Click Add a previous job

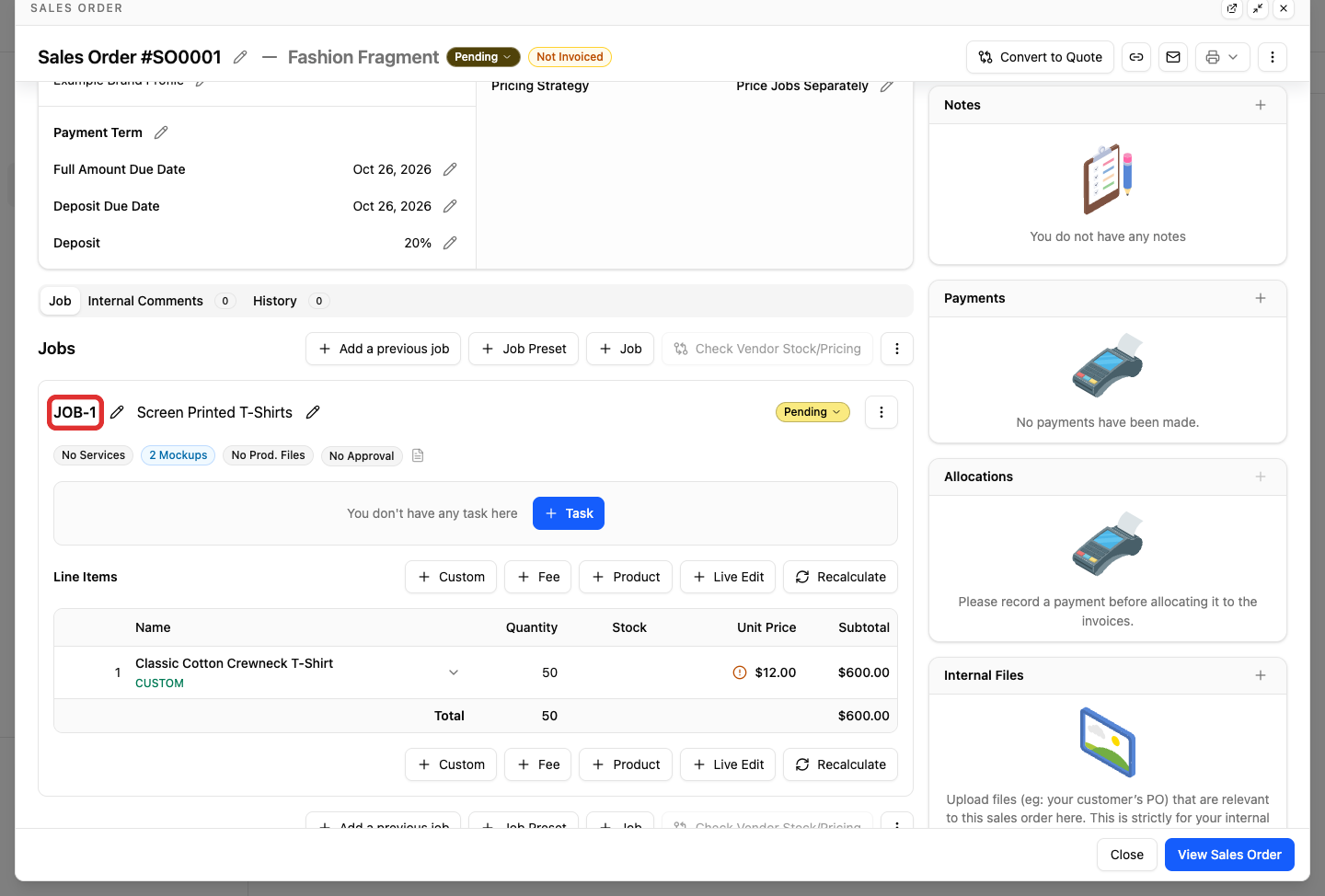coord(383,349)
